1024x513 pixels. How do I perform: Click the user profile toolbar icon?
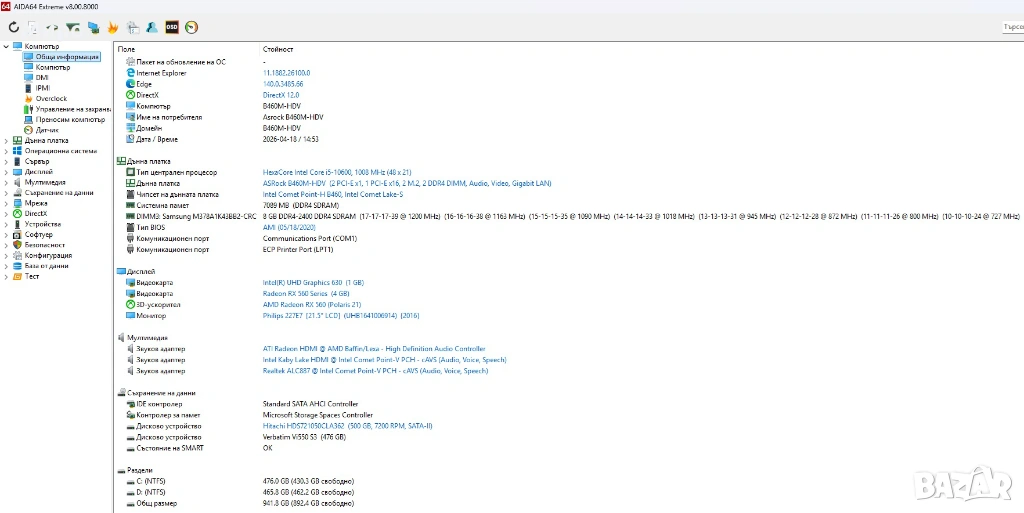coord(151,27)
